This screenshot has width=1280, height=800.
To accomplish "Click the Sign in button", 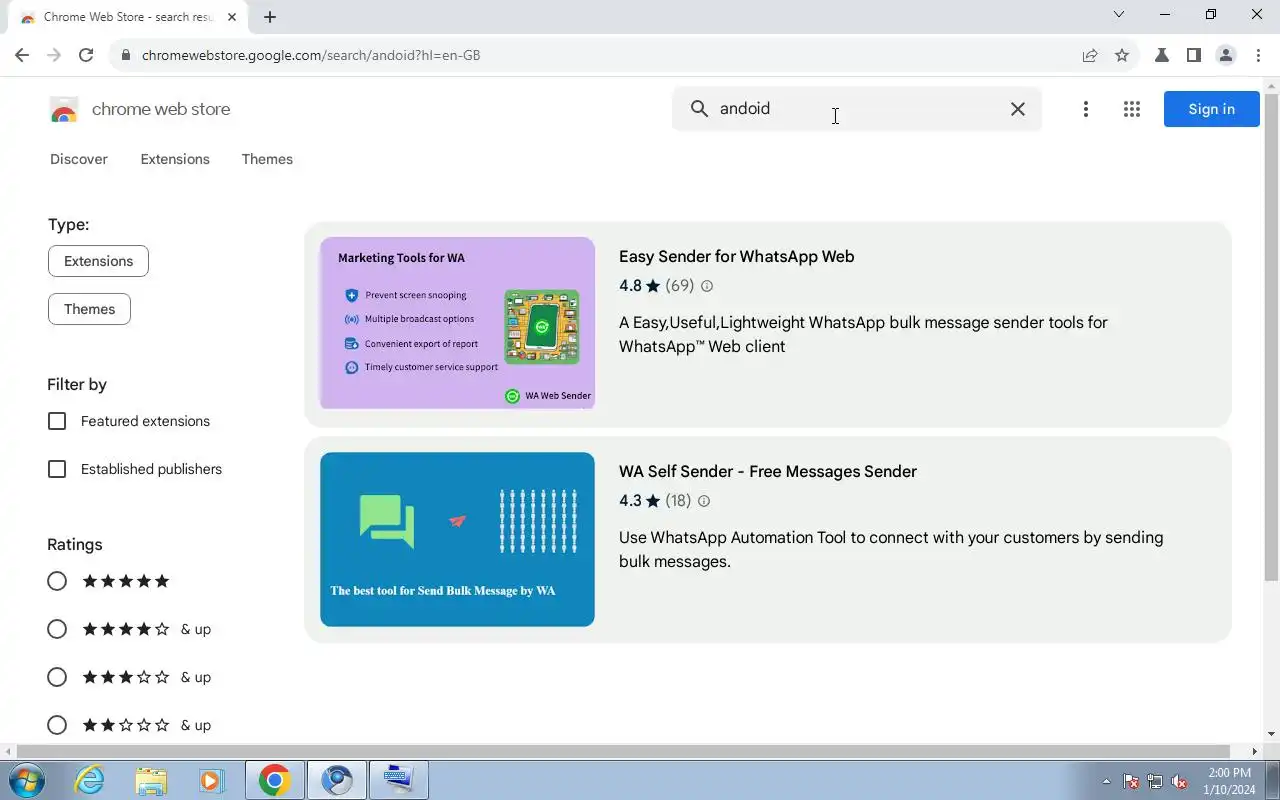I will tap(1211, 109).
